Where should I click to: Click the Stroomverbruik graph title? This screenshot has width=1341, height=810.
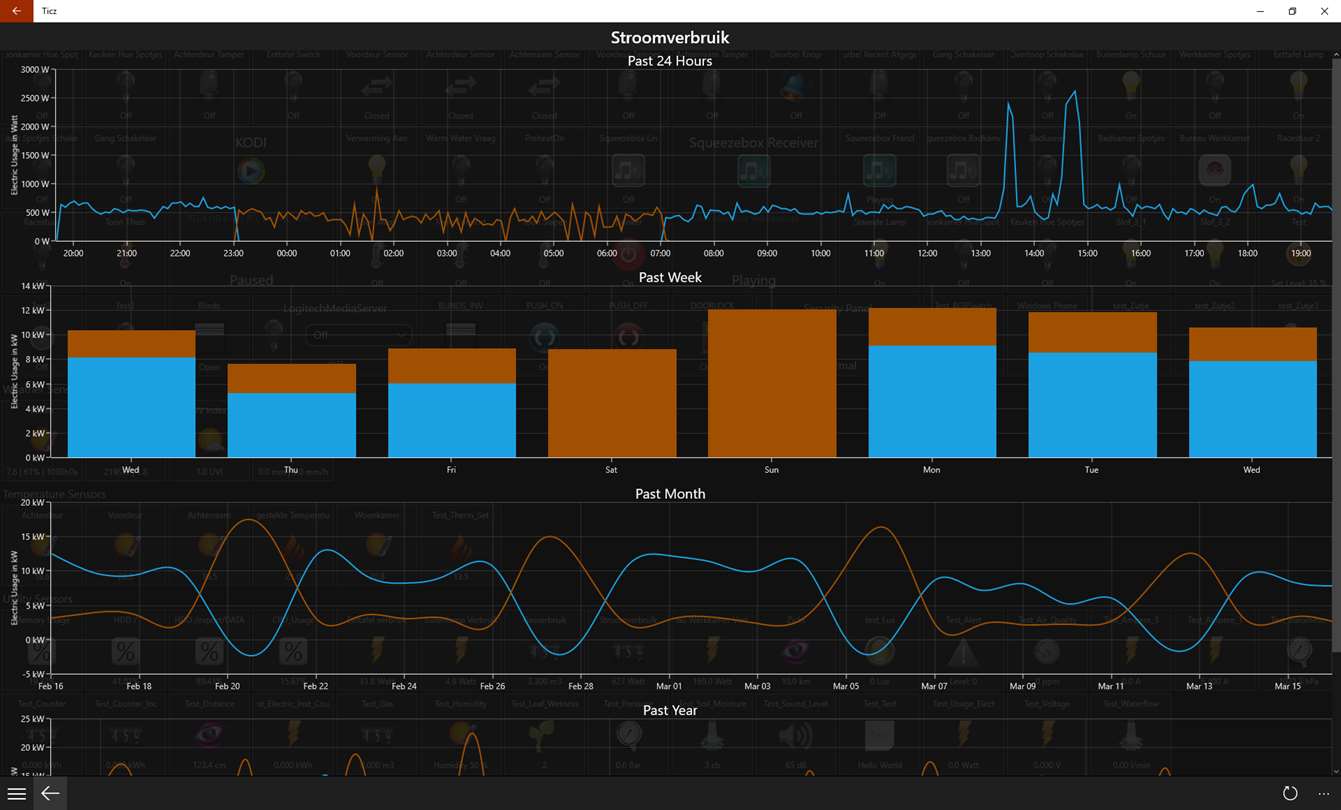670,38
